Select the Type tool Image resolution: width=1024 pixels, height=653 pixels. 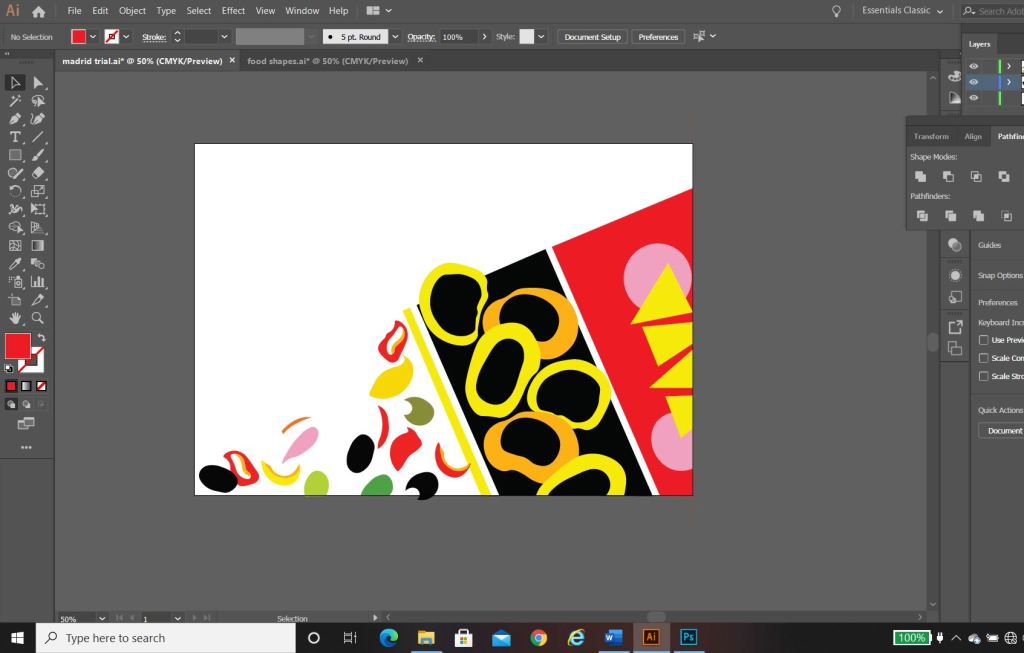(x=15, y=137)
